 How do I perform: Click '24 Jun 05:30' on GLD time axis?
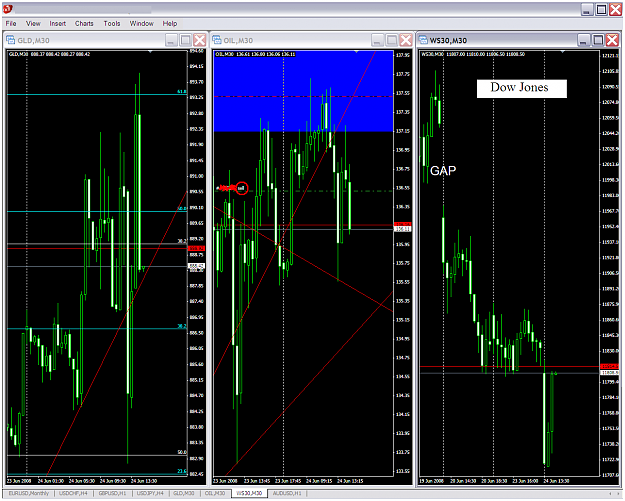(82, 481)
